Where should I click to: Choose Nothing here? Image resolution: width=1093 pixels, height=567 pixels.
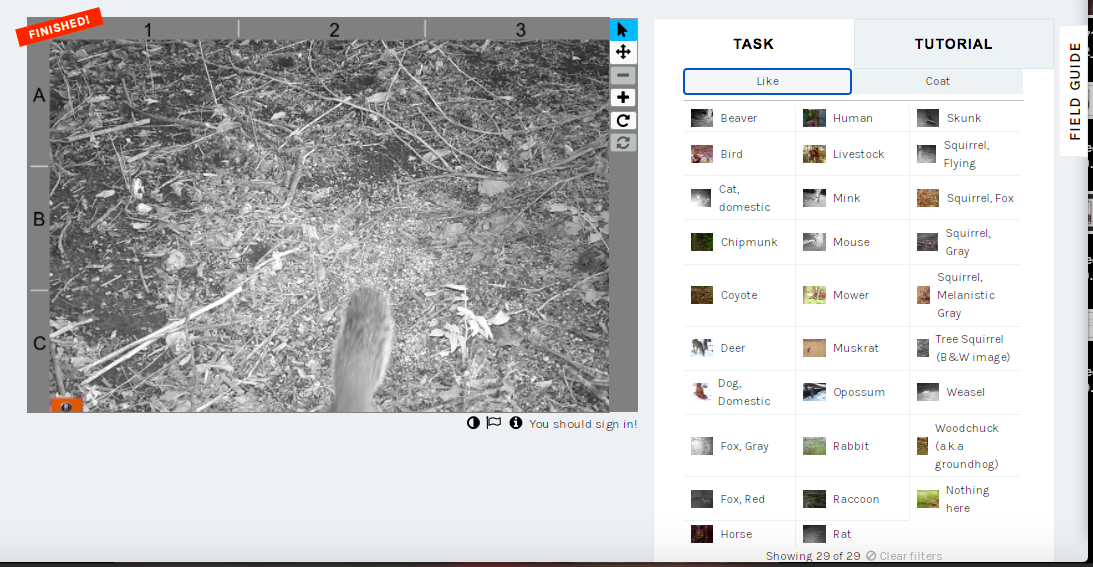pos(965,499)
